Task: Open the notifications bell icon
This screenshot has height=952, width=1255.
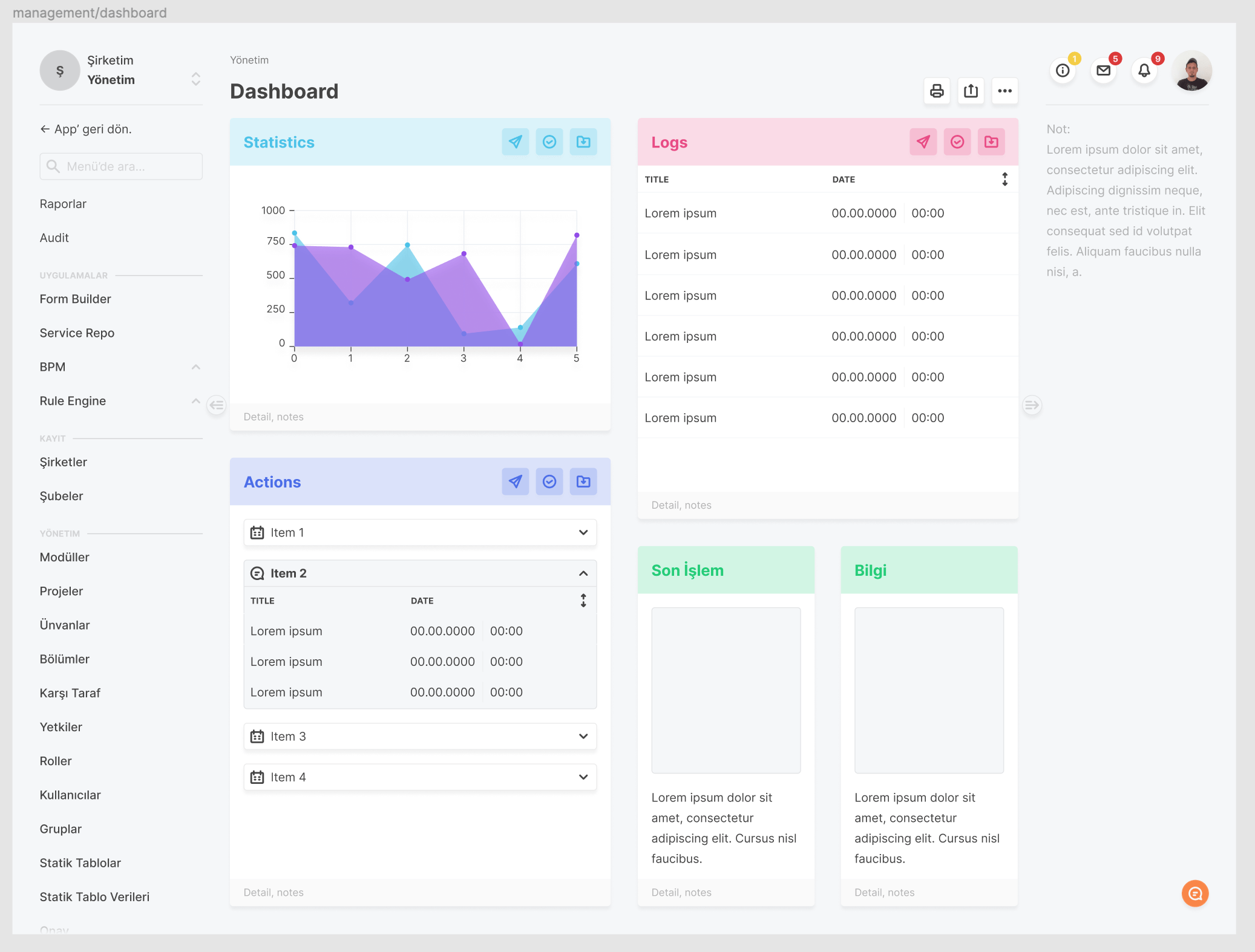Action: click(x=1144, y=71)
